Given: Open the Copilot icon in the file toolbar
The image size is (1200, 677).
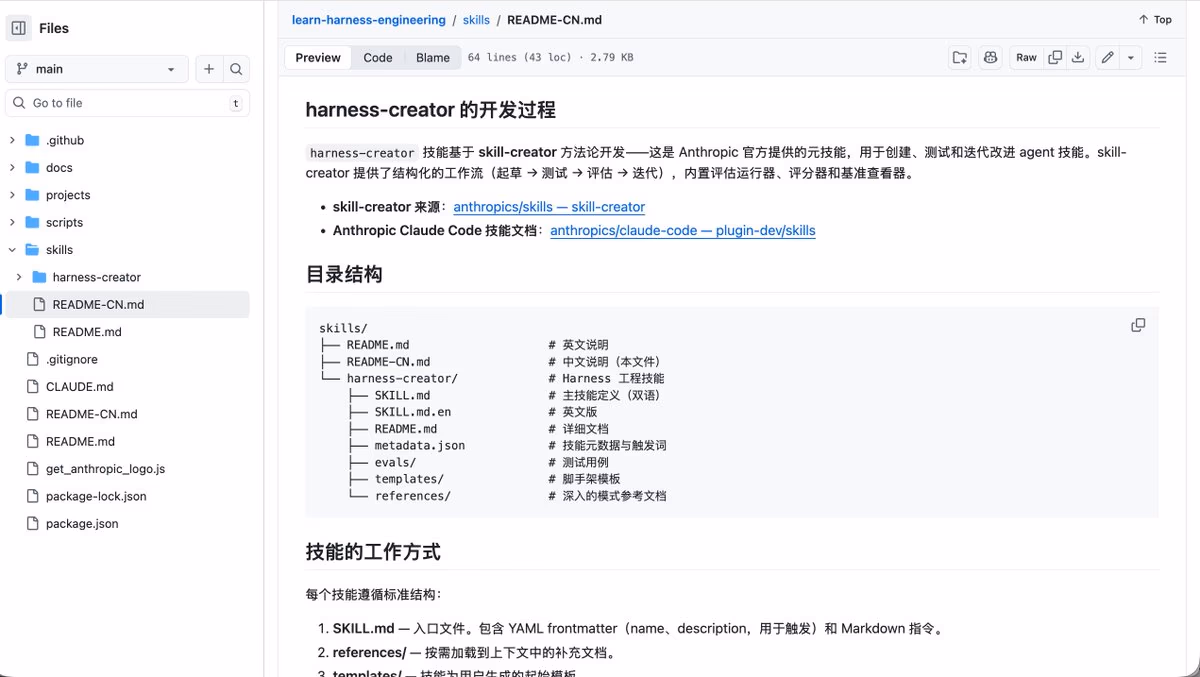Looking at the screenshot, I should [990, 57].
